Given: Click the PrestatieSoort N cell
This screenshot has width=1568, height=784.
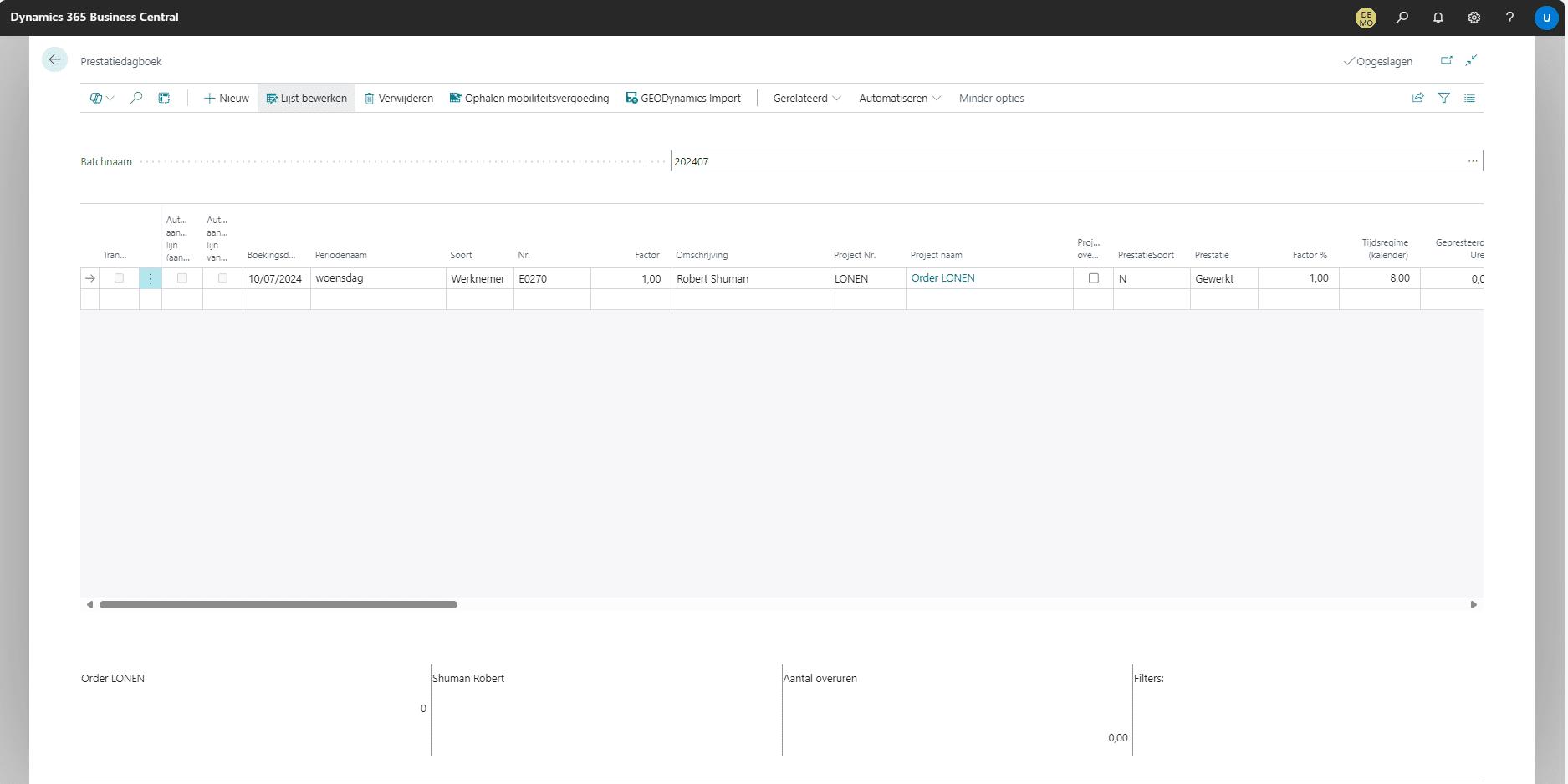Looking at the screenshot, I should (x=1152, y=278).
